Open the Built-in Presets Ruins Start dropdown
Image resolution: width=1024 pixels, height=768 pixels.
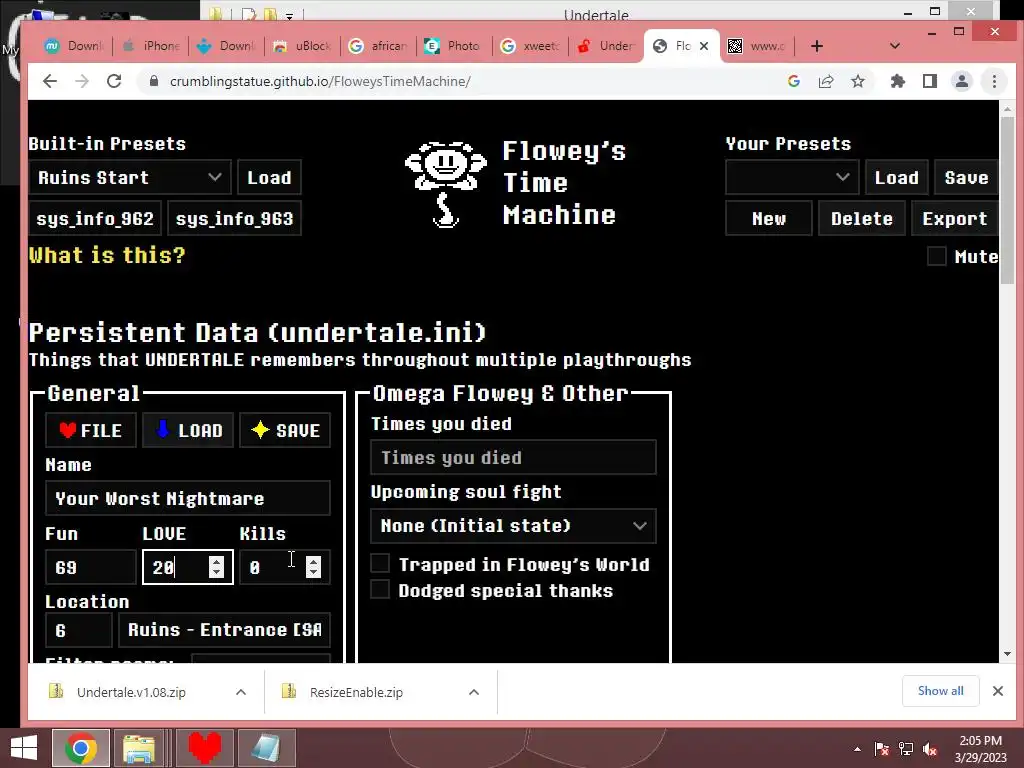tap(130, 178)
